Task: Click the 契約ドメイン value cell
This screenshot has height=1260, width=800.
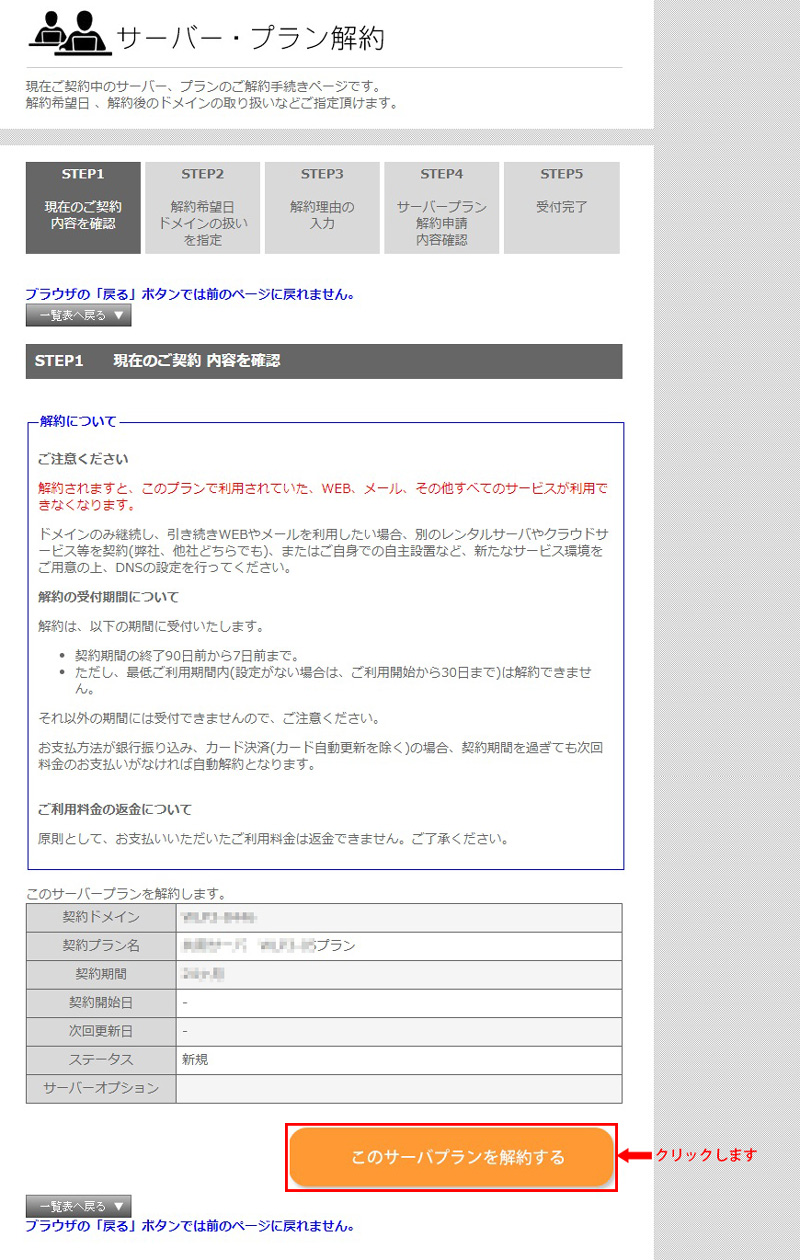Action: [x=398, y=917]
